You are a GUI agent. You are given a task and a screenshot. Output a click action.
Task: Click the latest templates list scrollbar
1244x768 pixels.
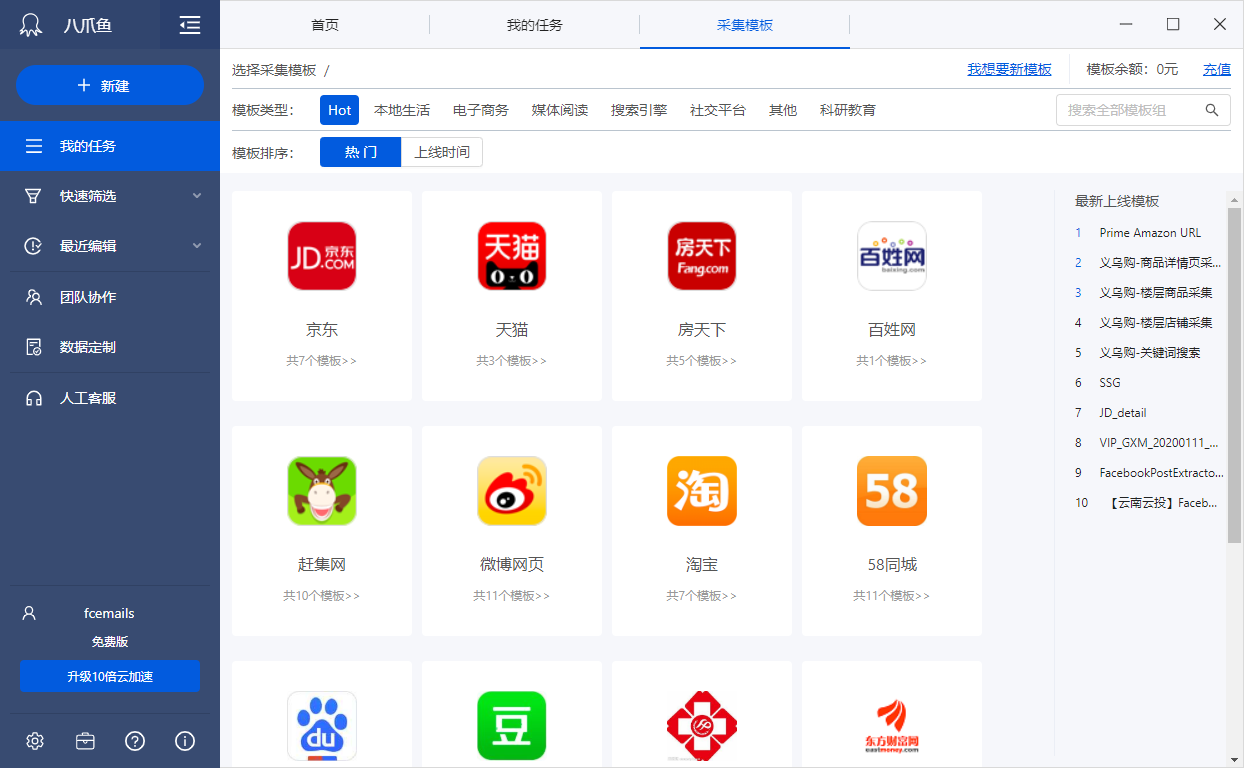click(1234, 370)
